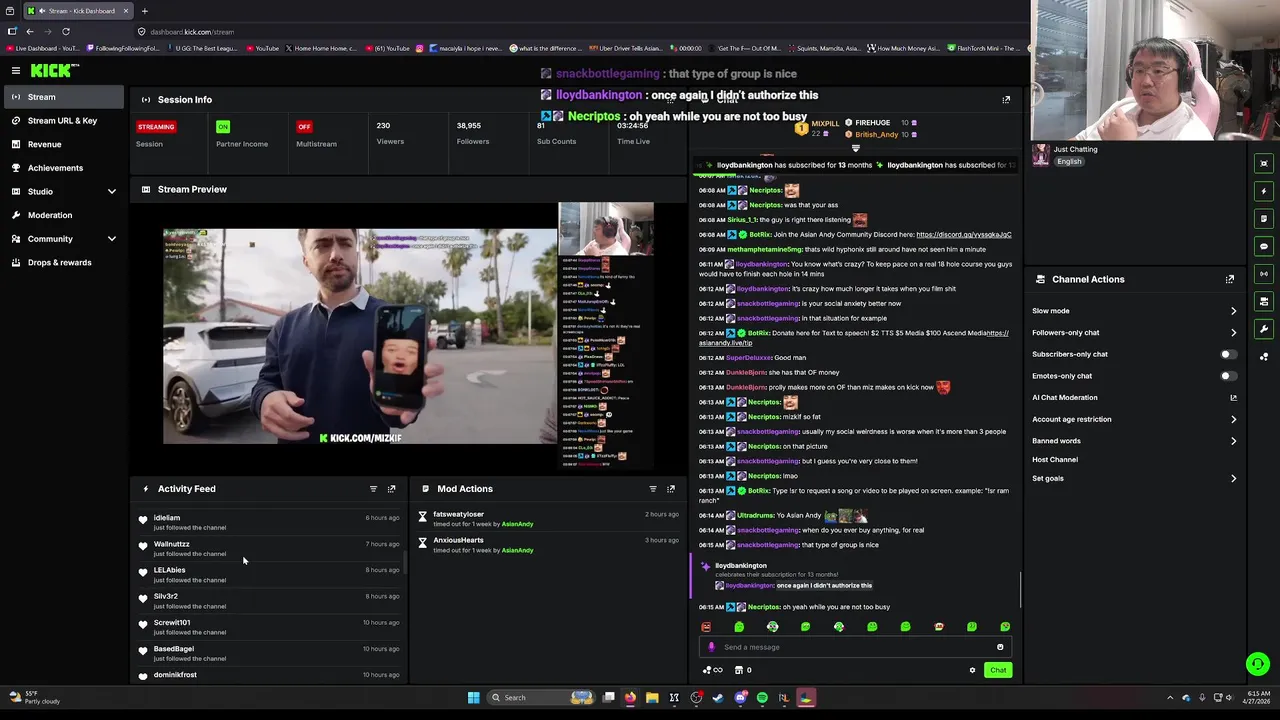Click the lightning bolt sidebar icon

point(1264,191)
